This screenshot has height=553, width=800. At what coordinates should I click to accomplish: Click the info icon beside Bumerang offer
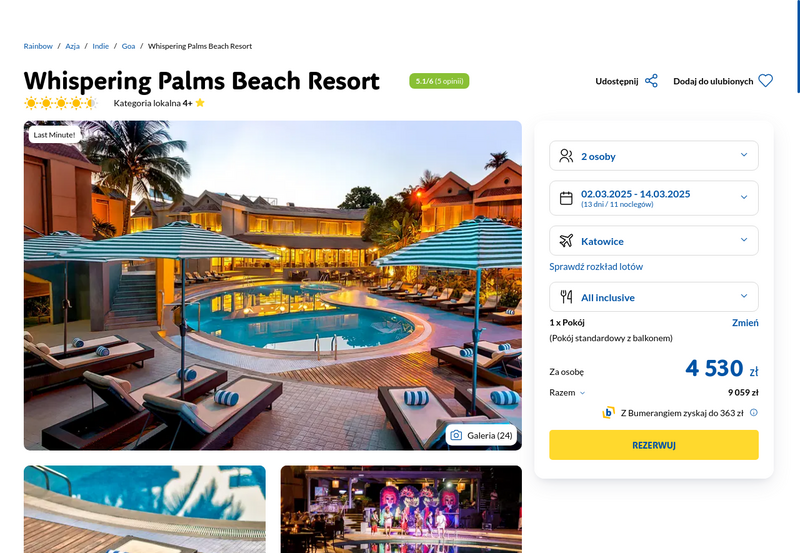(x=754, y=412)
